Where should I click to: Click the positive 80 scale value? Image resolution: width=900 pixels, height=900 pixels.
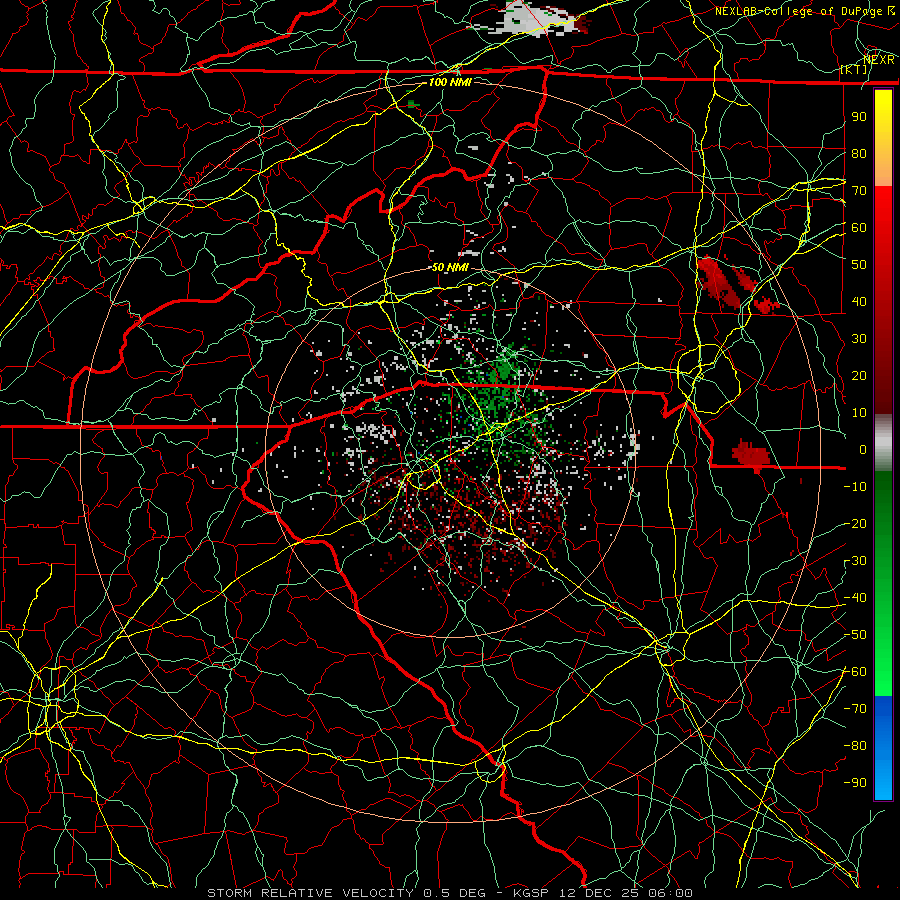[859, 153]
